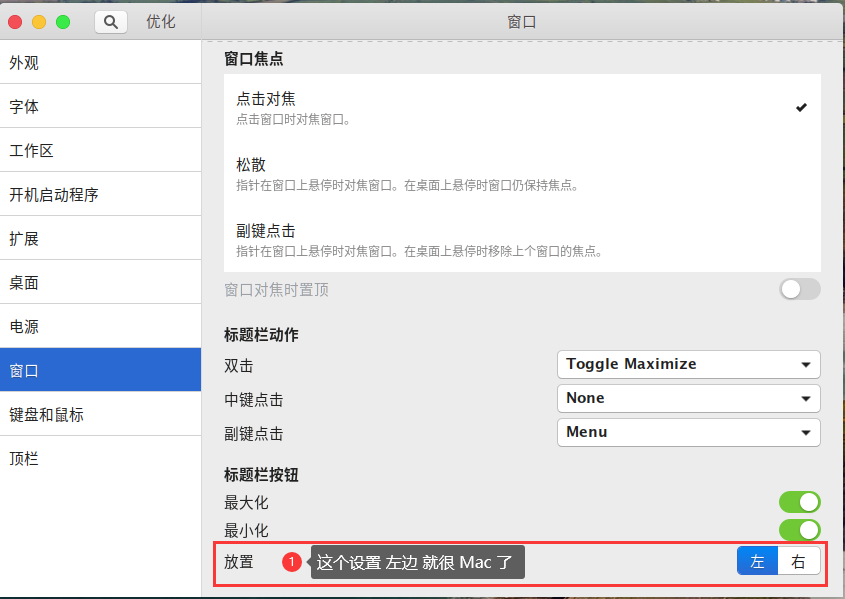Screen dimensions: 845x599
Task: Choose the 点击对焦 focus mode
Action: coord(522,107)
